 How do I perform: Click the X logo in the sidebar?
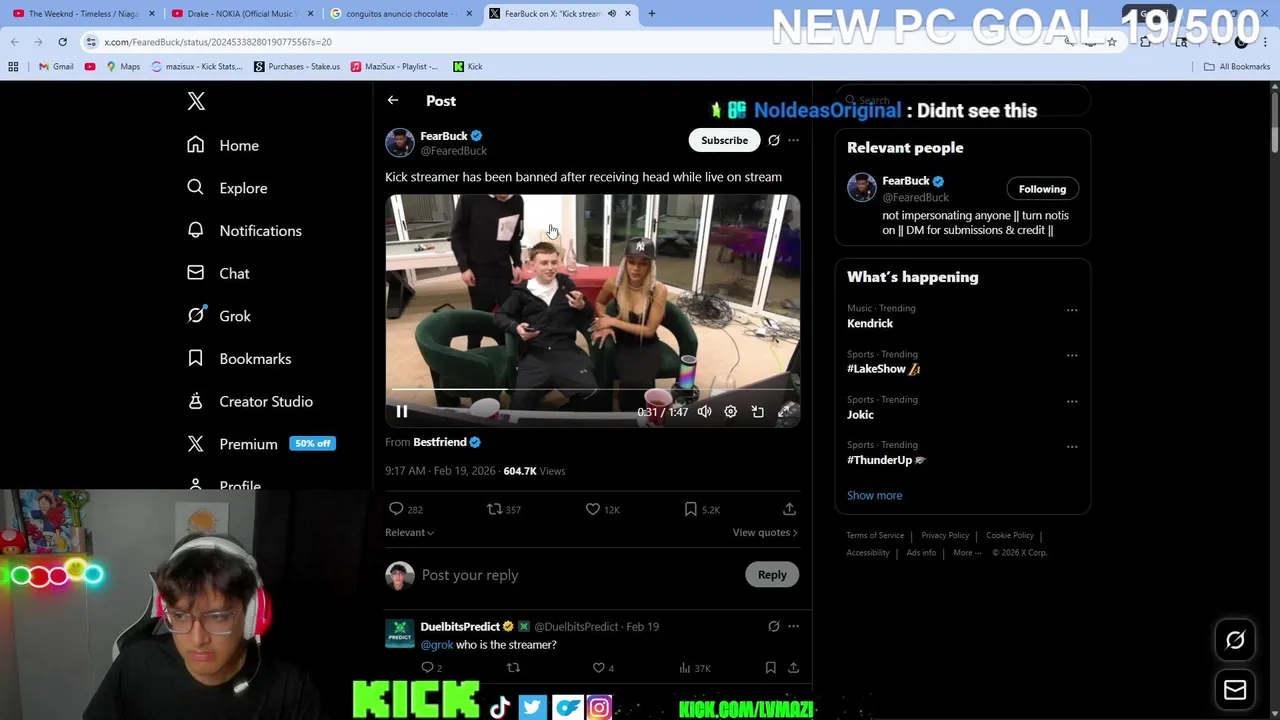pos(196,101)
